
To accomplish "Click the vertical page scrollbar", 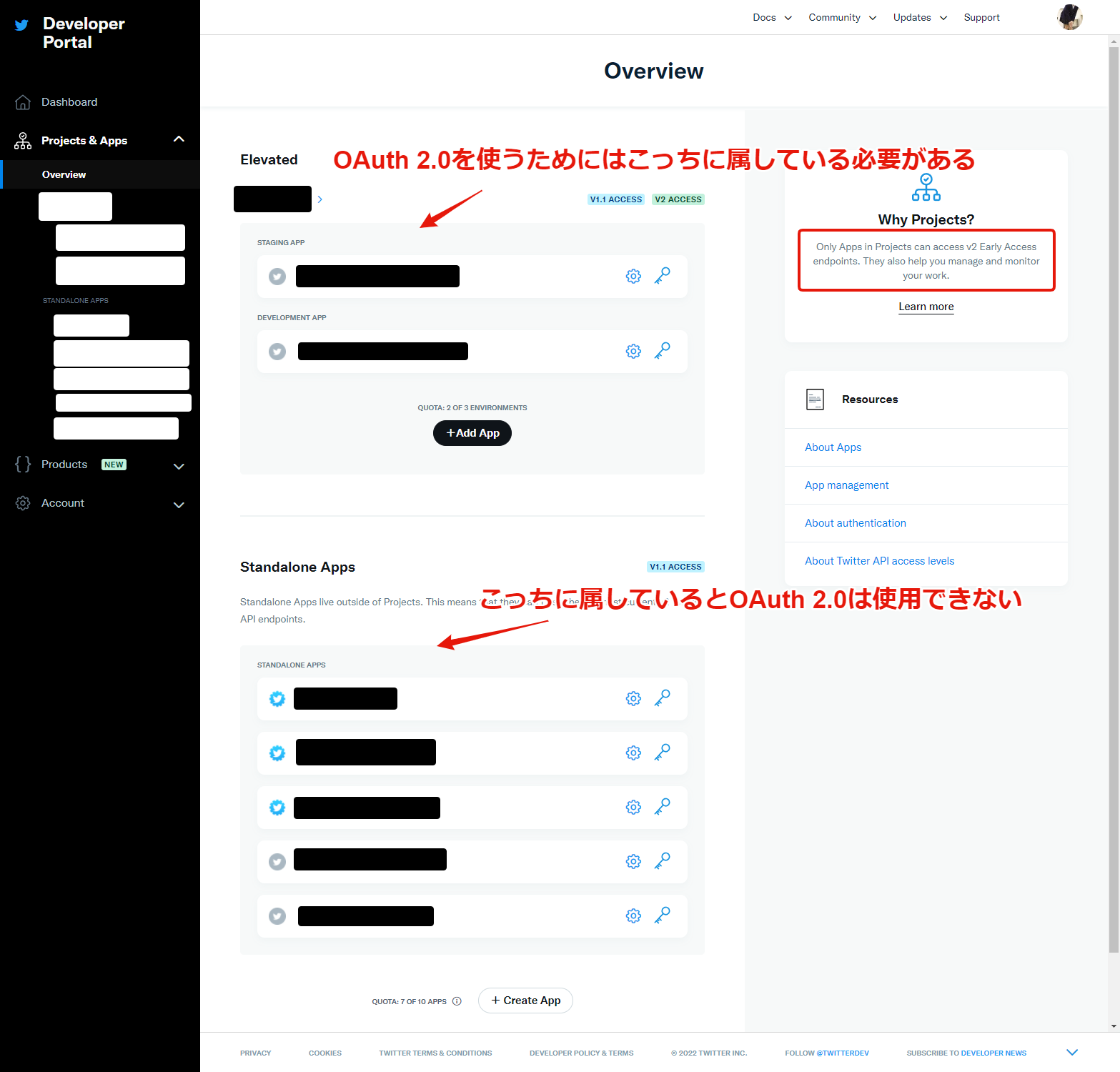I will (x=1114, y=500).
